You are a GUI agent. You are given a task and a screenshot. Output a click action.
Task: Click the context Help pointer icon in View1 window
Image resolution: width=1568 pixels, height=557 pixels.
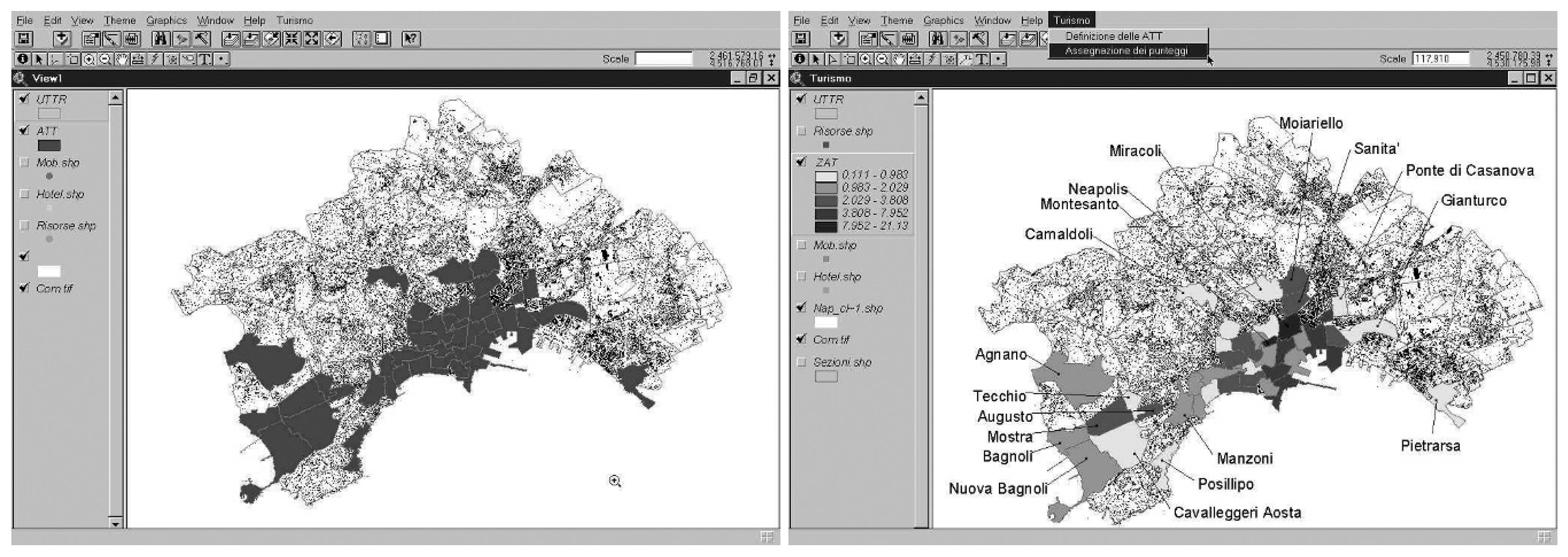[411, 39]
